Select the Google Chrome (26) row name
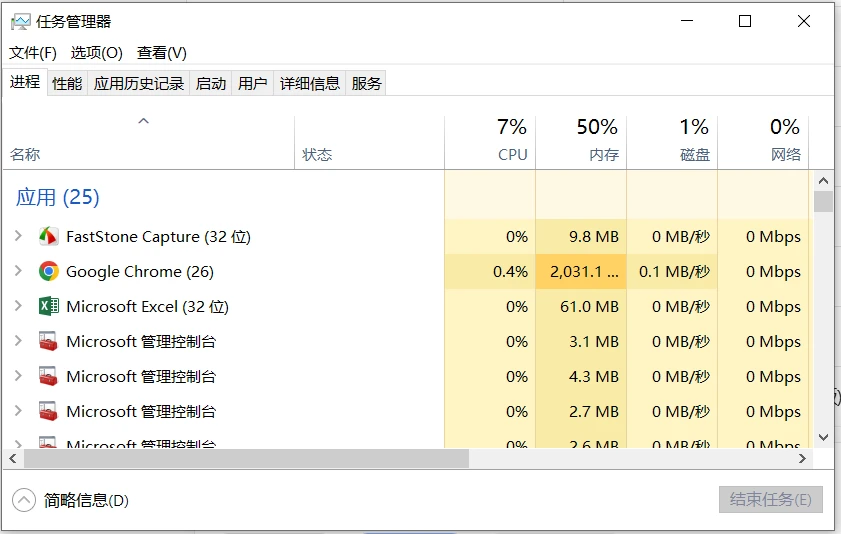 [139, 271]
